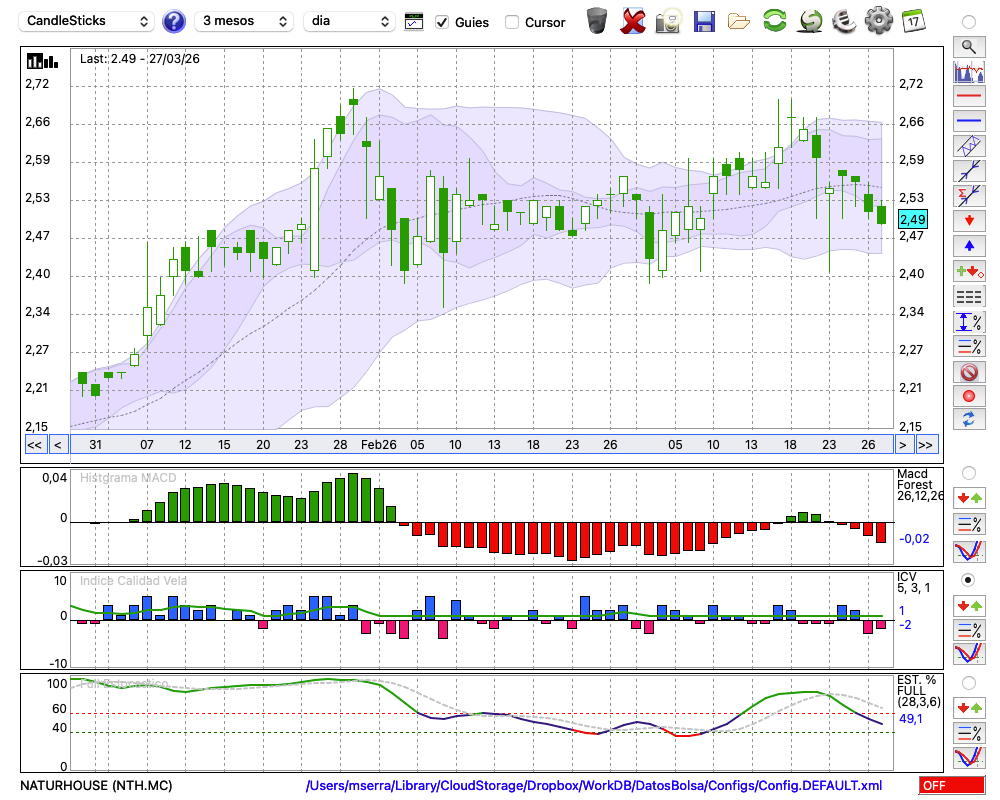The height and width of the screenshot is (800, 1000).
Task: Select the blue horizontal line tool
Action: click(x=968, y=121)
